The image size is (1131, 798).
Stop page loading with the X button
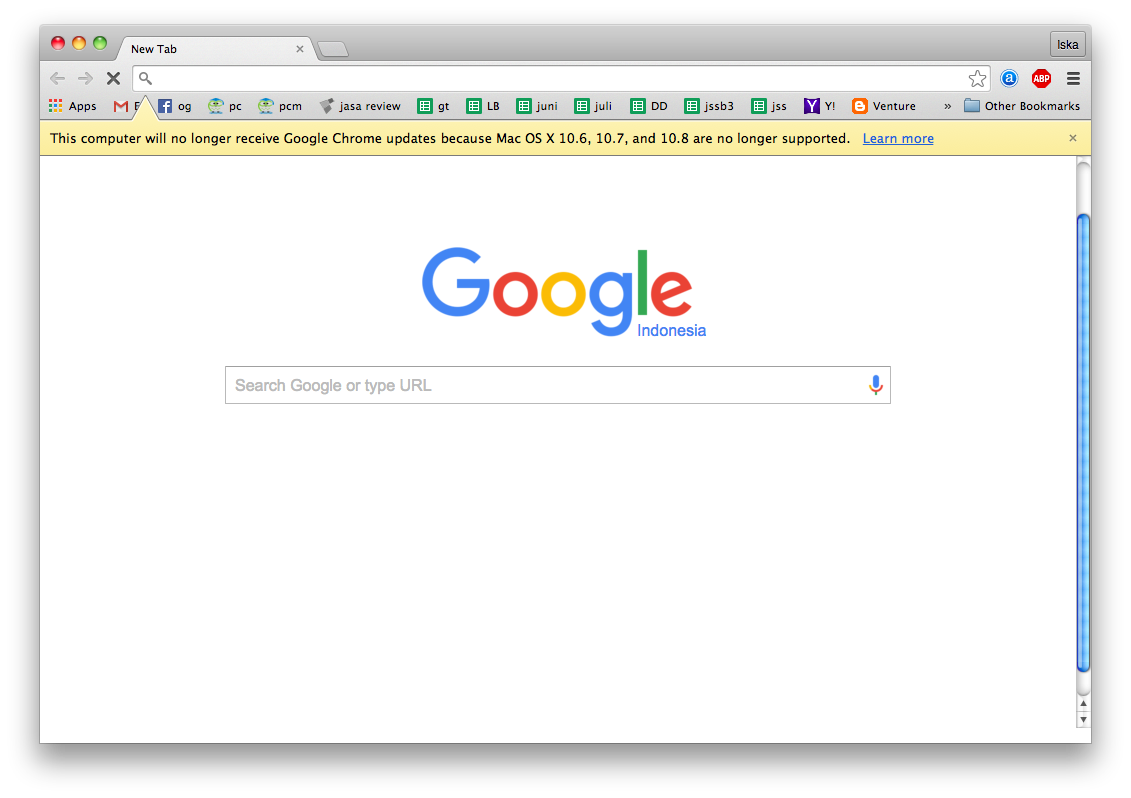pyautogui.click(x=113, y=79)
